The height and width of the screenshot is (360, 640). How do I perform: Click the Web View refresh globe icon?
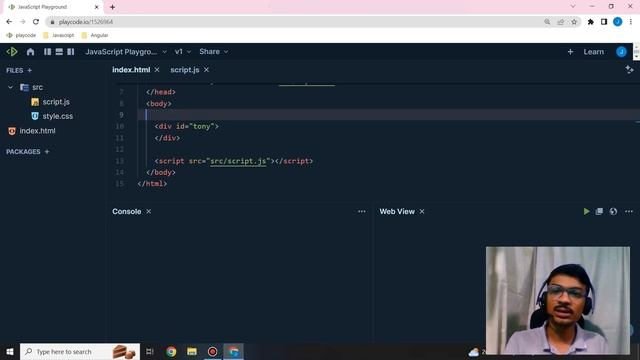[613, 211]
